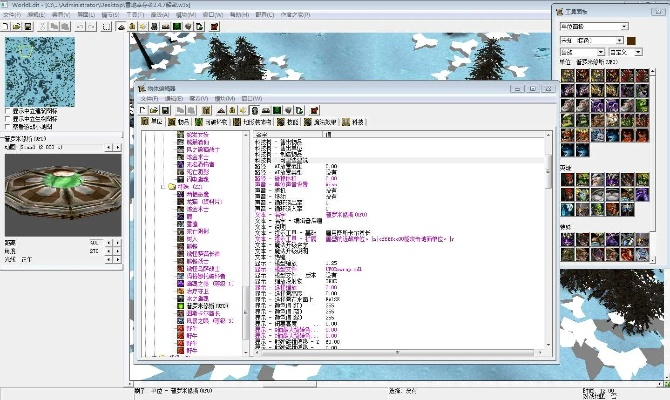
Task: Open the 文件(F) menu in main menu bar
Action: pos(10,15)
